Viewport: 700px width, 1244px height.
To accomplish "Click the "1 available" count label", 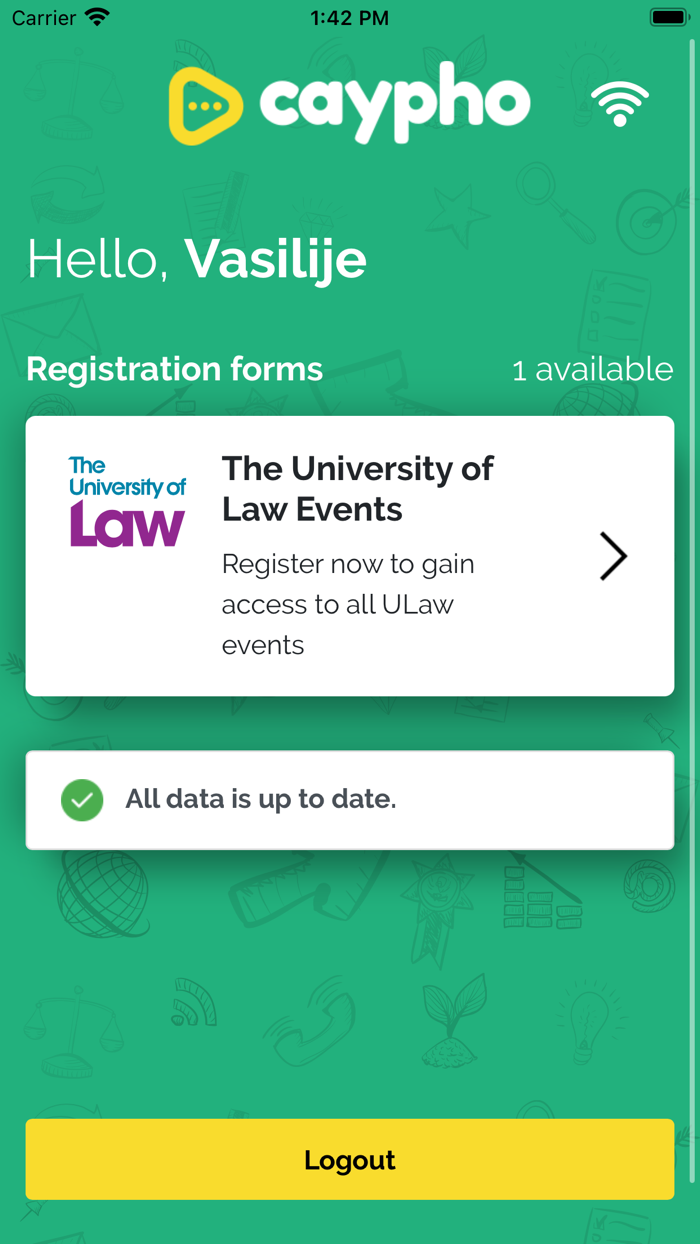I will (592, 370).
